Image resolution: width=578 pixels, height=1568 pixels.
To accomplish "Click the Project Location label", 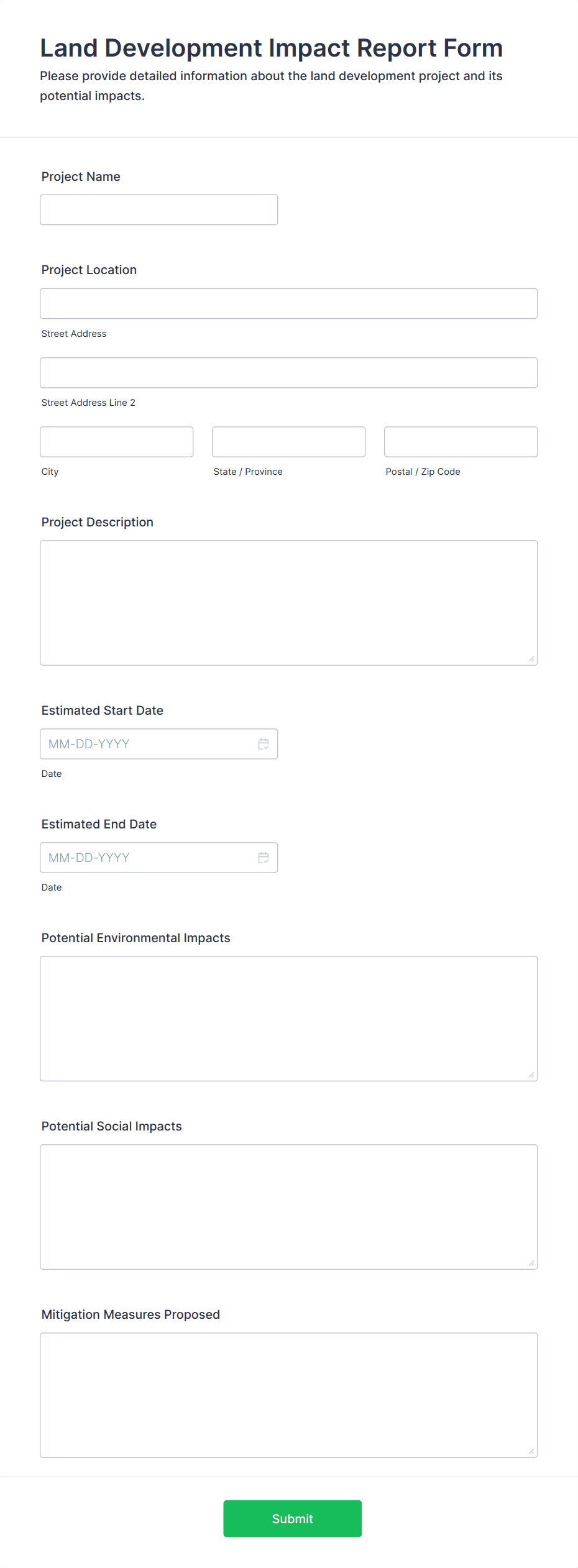I will pos(89,270).
